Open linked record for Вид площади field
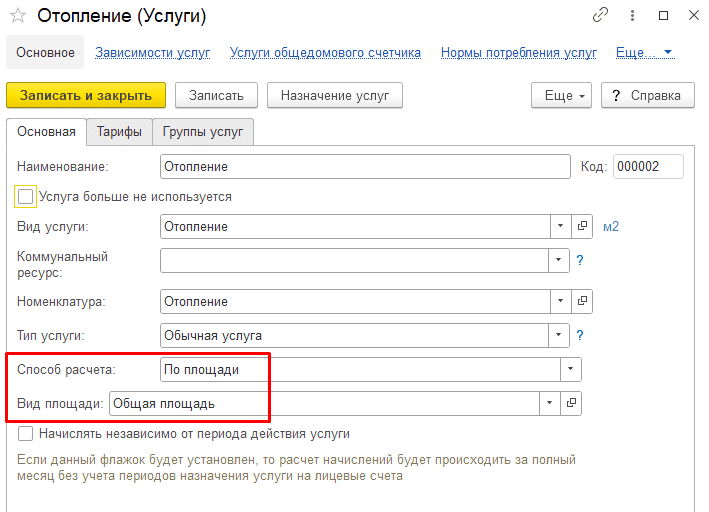 [x=571, y=403]
